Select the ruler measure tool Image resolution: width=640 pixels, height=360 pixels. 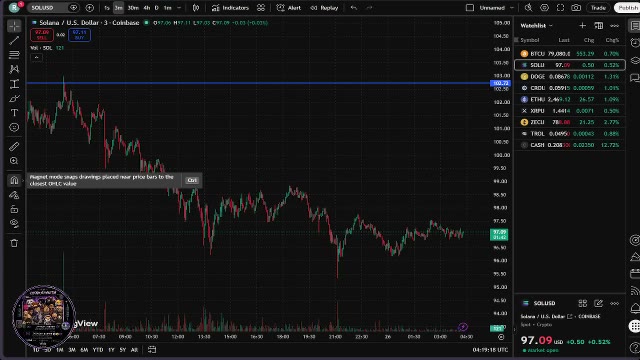coord(14,146)
